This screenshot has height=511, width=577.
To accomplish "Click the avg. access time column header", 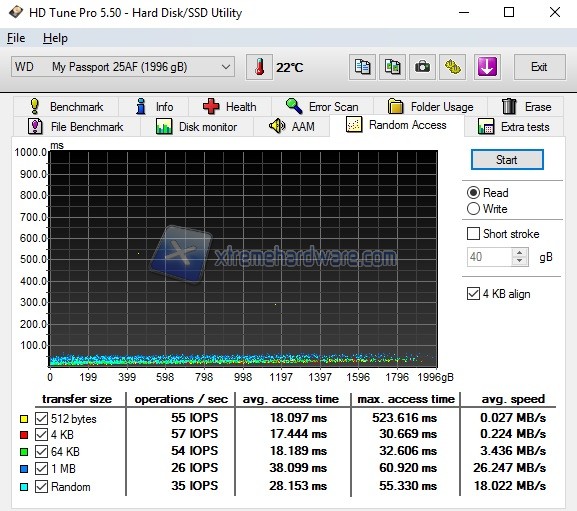I will (x=291, y=399).
